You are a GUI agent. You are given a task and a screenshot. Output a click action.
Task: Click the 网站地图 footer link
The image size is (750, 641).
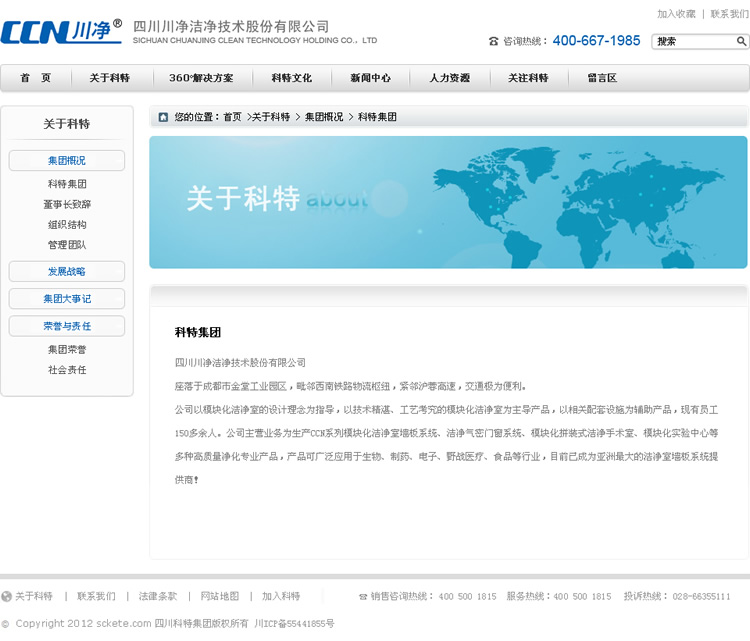click(219, 596)
